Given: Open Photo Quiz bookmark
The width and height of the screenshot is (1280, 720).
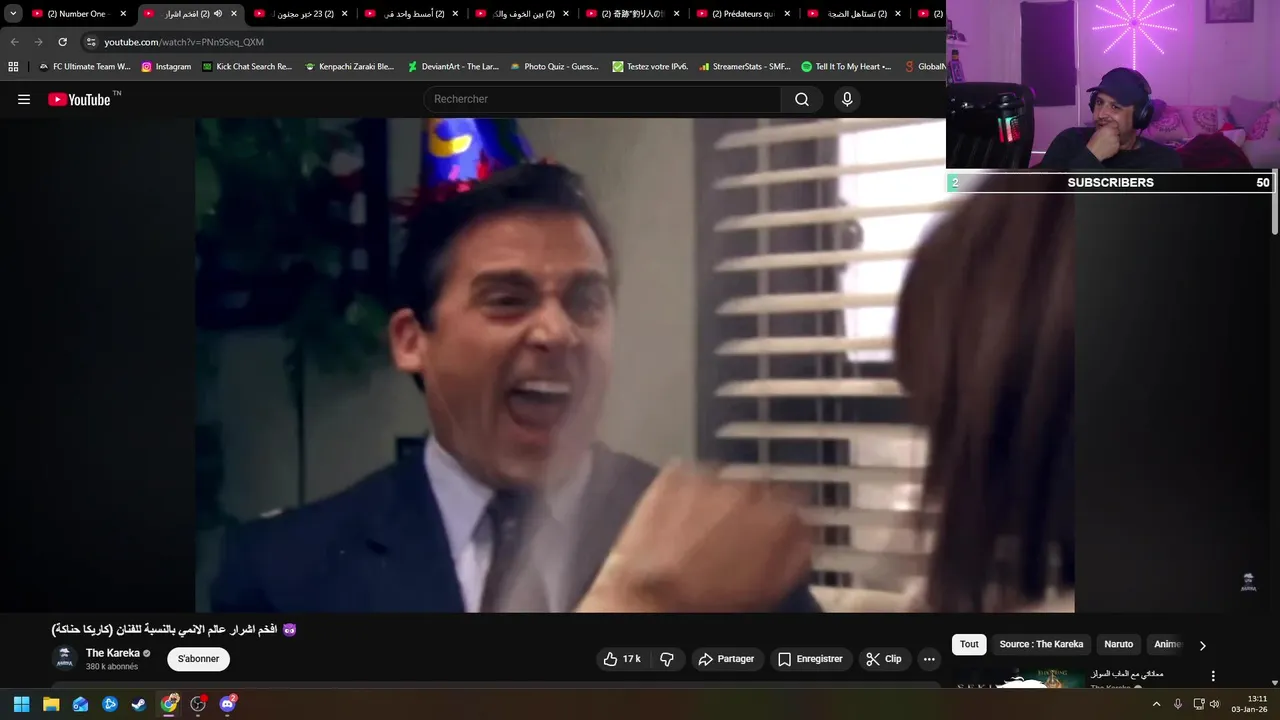Looking at the screenshot, I should coord(554,67).
